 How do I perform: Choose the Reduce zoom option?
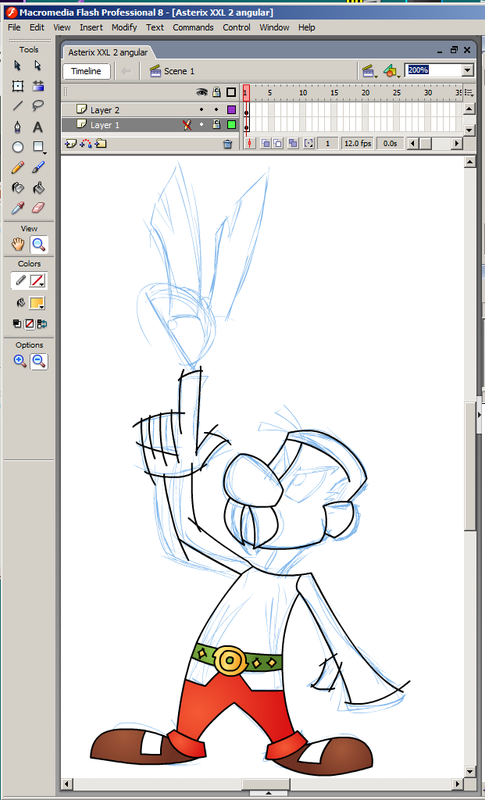39,361
